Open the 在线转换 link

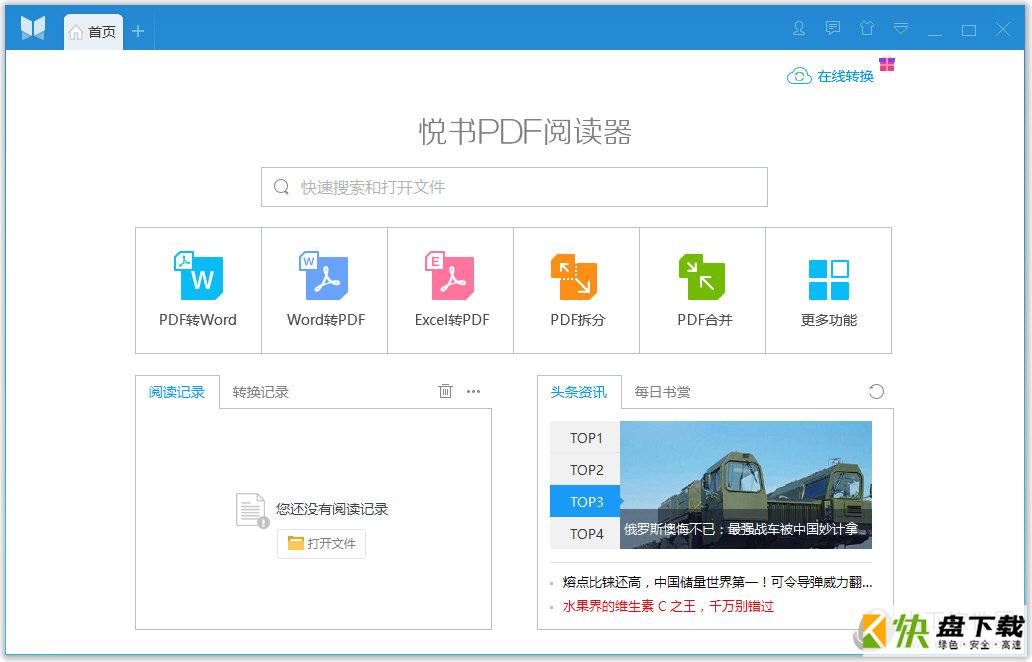tap(846, 76)
